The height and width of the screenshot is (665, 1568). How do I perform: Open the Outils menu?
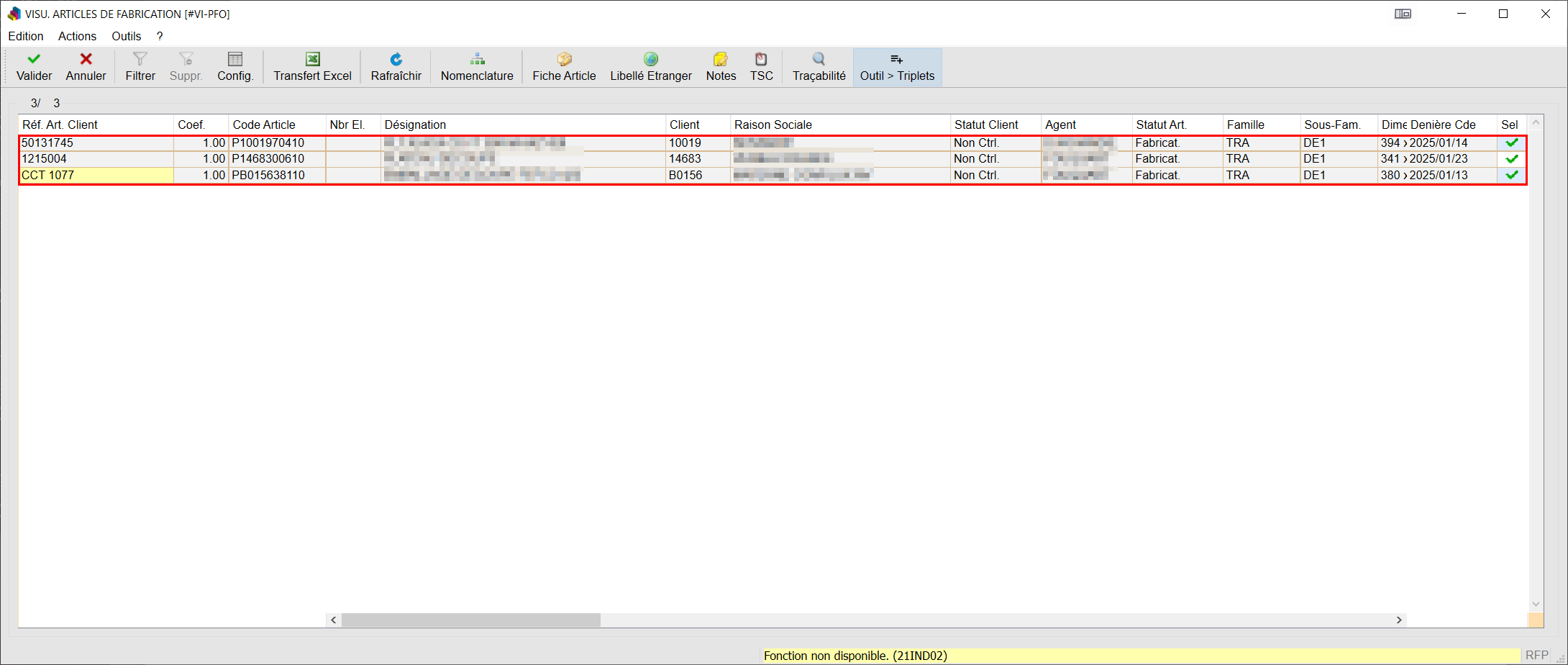[x=126, y=36]
